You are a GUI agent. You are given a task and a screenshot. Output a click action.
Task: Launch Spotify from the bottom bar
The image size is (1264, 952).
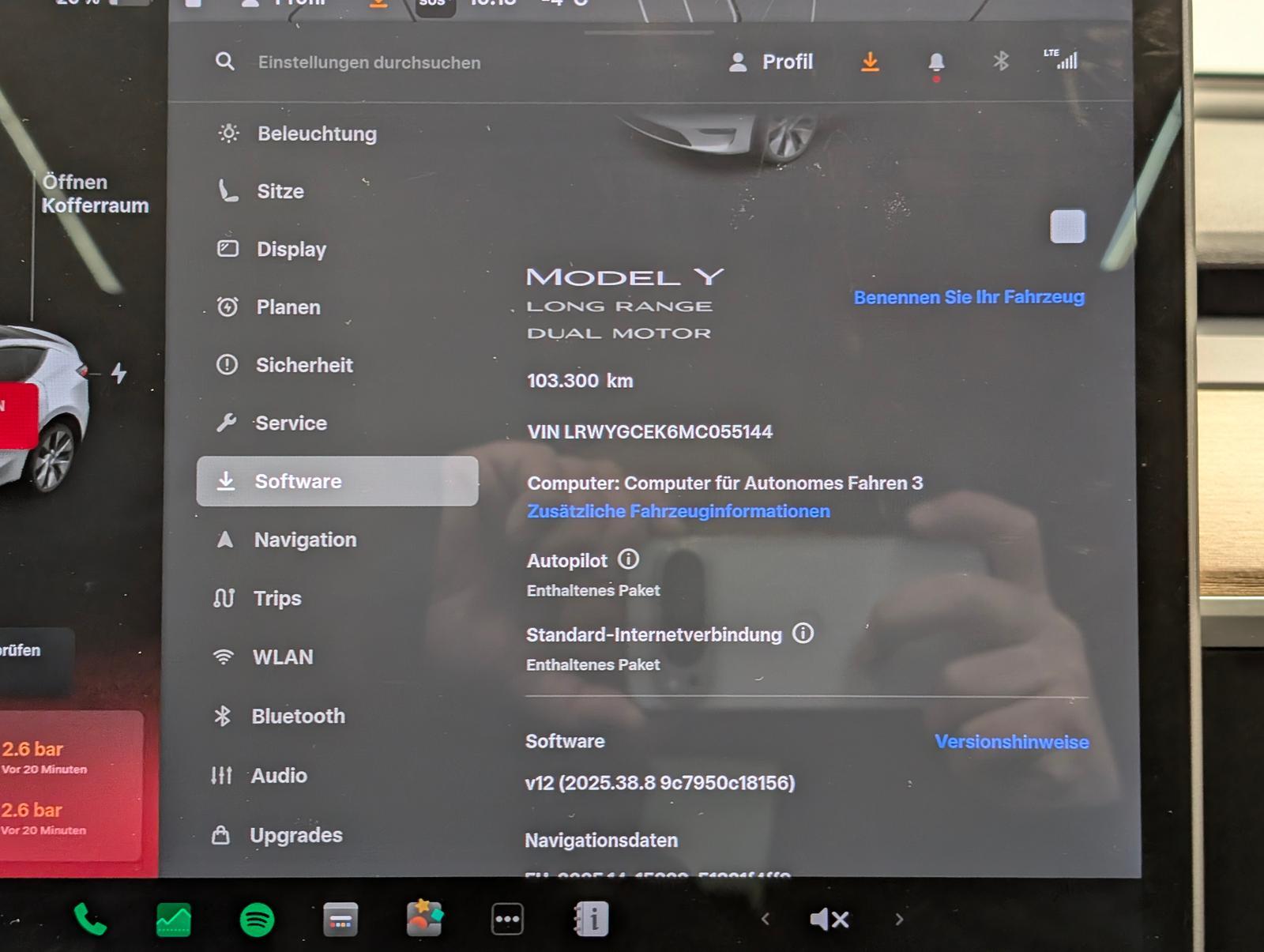(257, 920)
